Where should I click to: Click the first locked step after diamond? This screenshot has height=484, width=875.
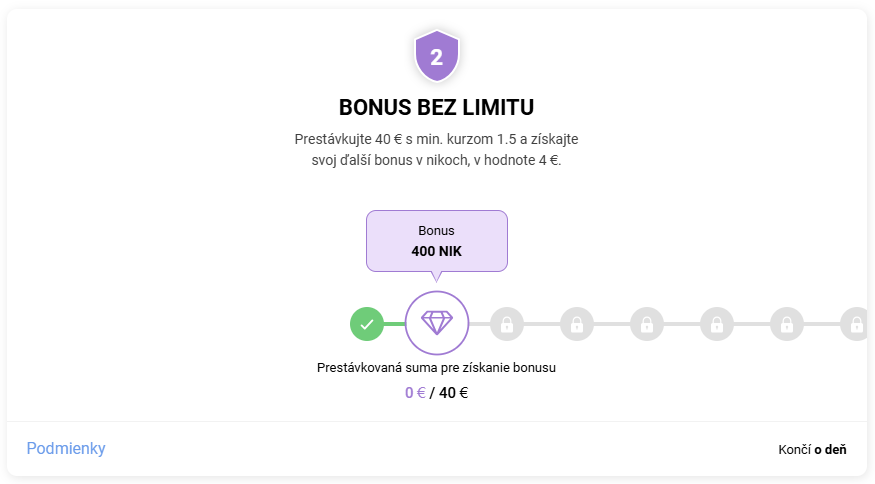(x=507, y=324)
